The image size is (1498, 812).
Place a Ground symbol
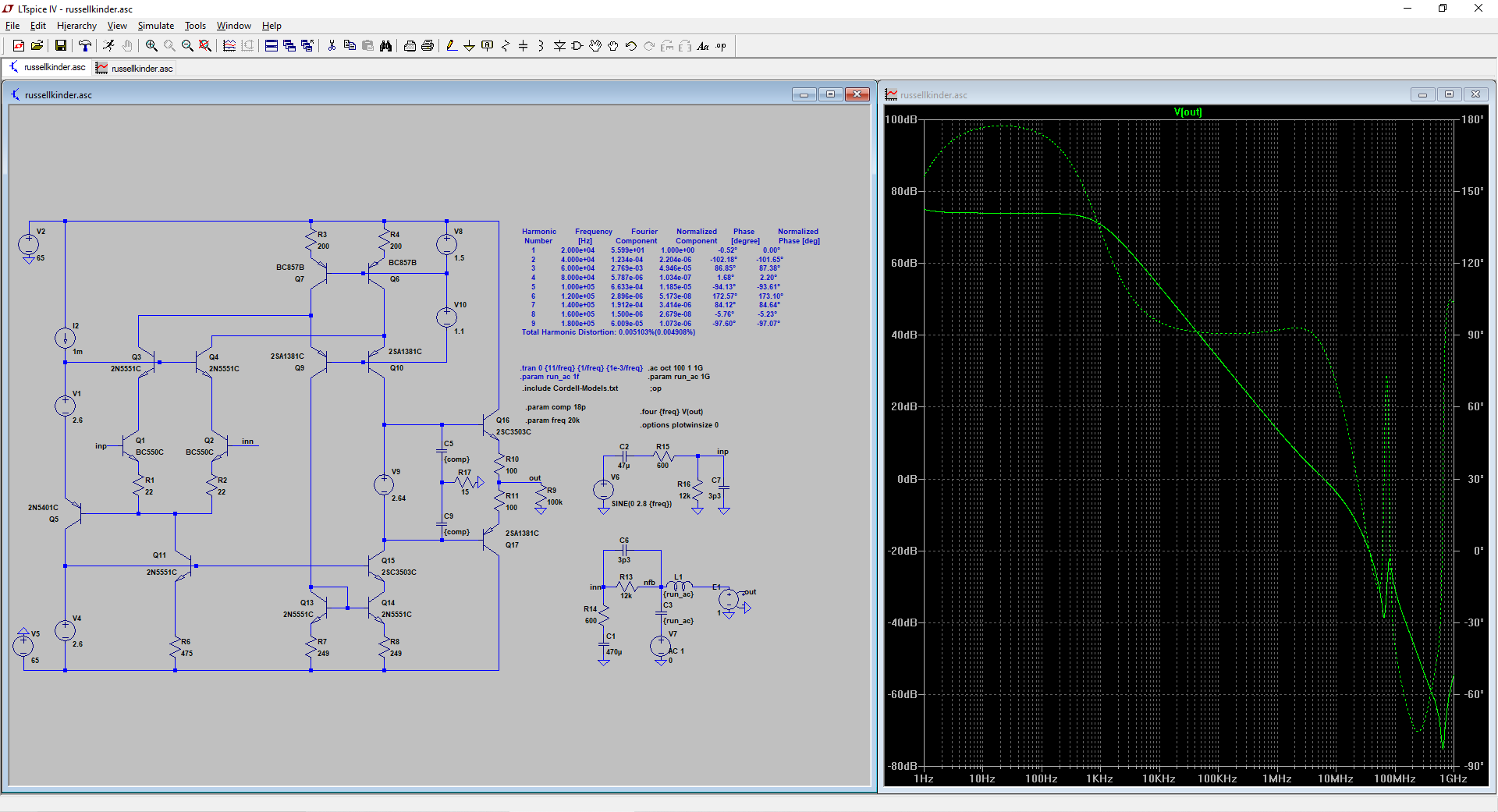(x=470, y=46)
